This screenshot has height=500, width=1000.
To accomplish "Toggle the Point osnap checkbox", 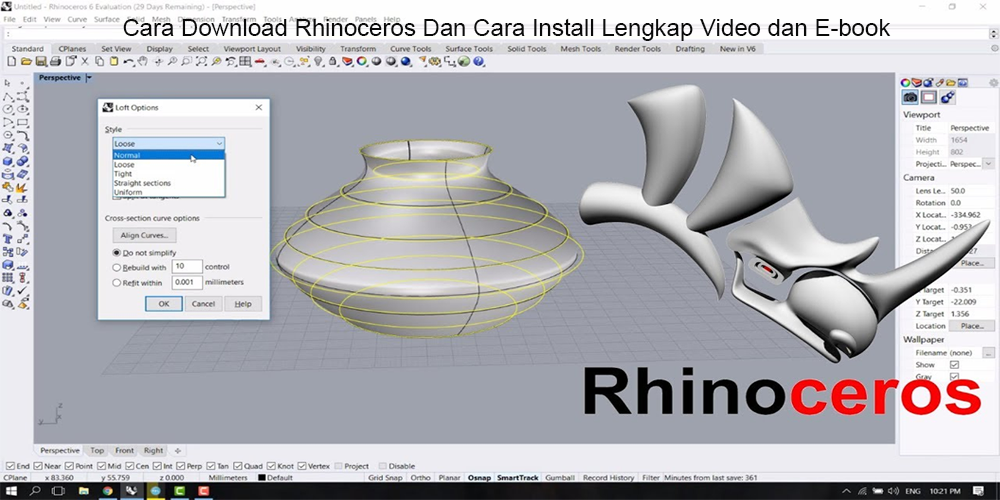I will coord(70,466).
